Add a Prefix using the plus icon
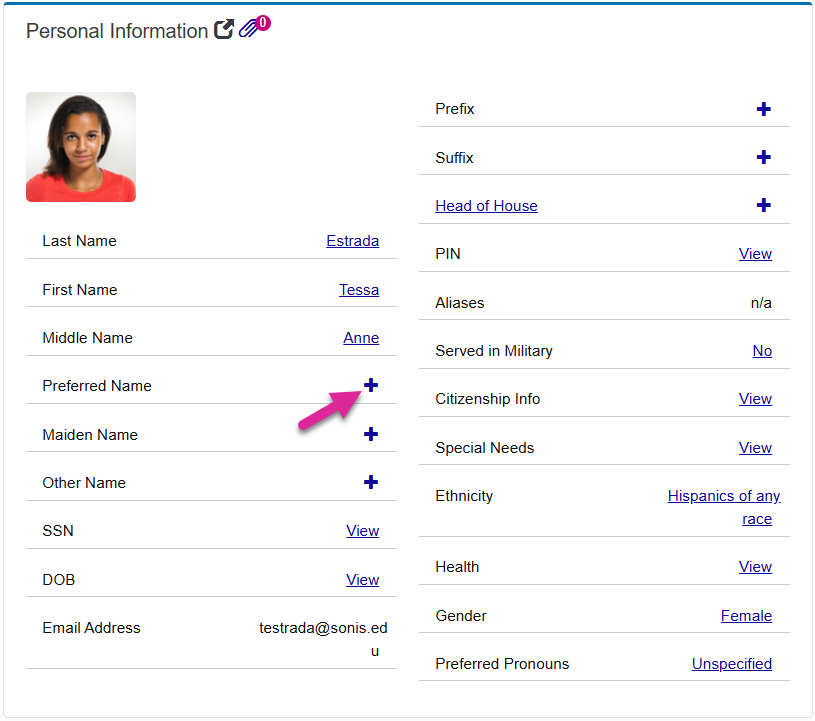815x721 pixels. point(764,109)
